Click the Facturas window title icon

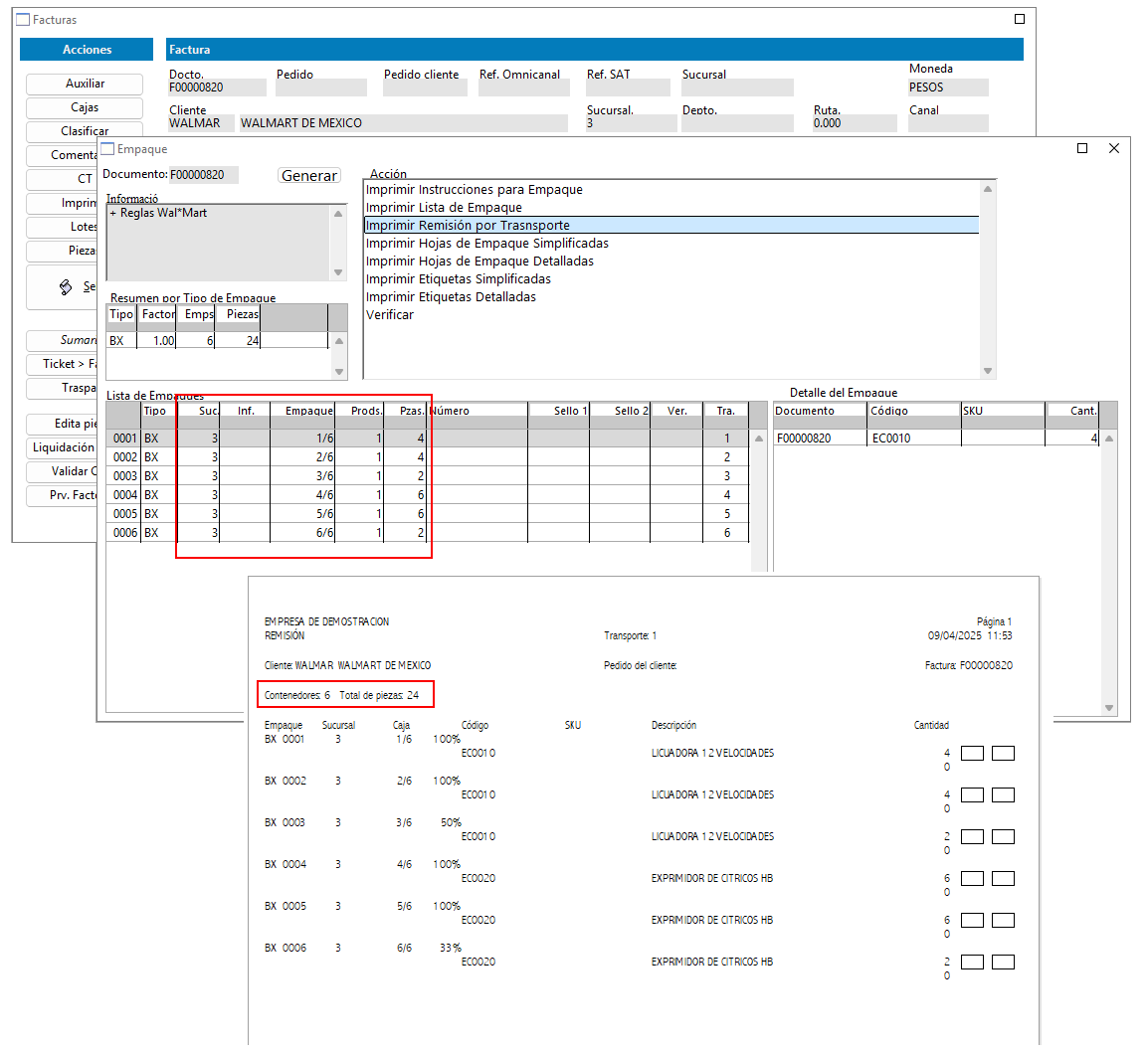tap(23, 20)
